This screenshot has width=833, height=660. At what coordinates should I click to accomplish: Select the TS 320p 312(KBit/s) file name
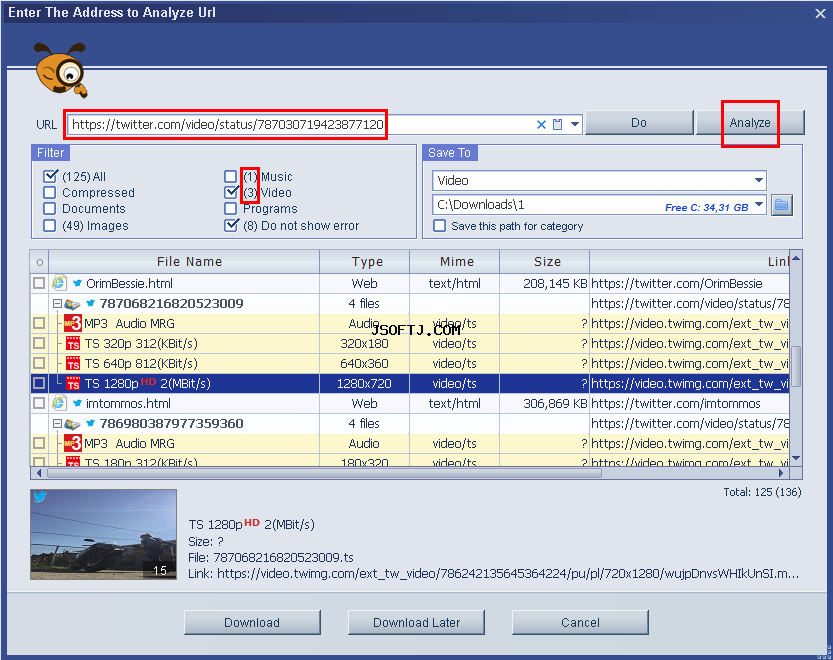pos(141,344)
